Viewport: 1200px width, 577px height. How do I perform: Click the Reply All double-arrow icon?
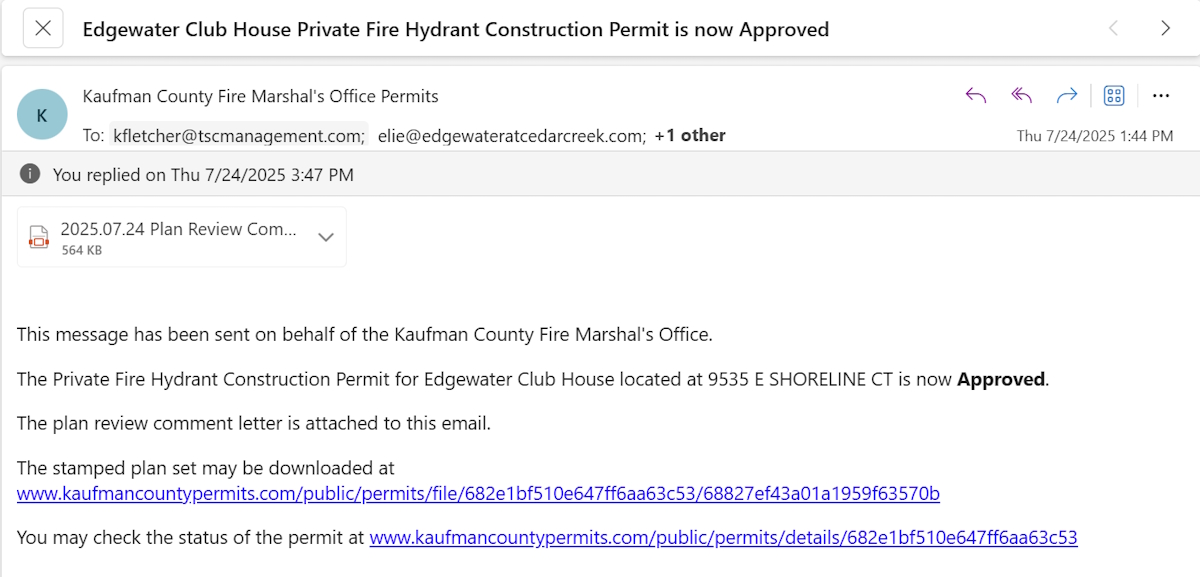tap(1021, 96)
